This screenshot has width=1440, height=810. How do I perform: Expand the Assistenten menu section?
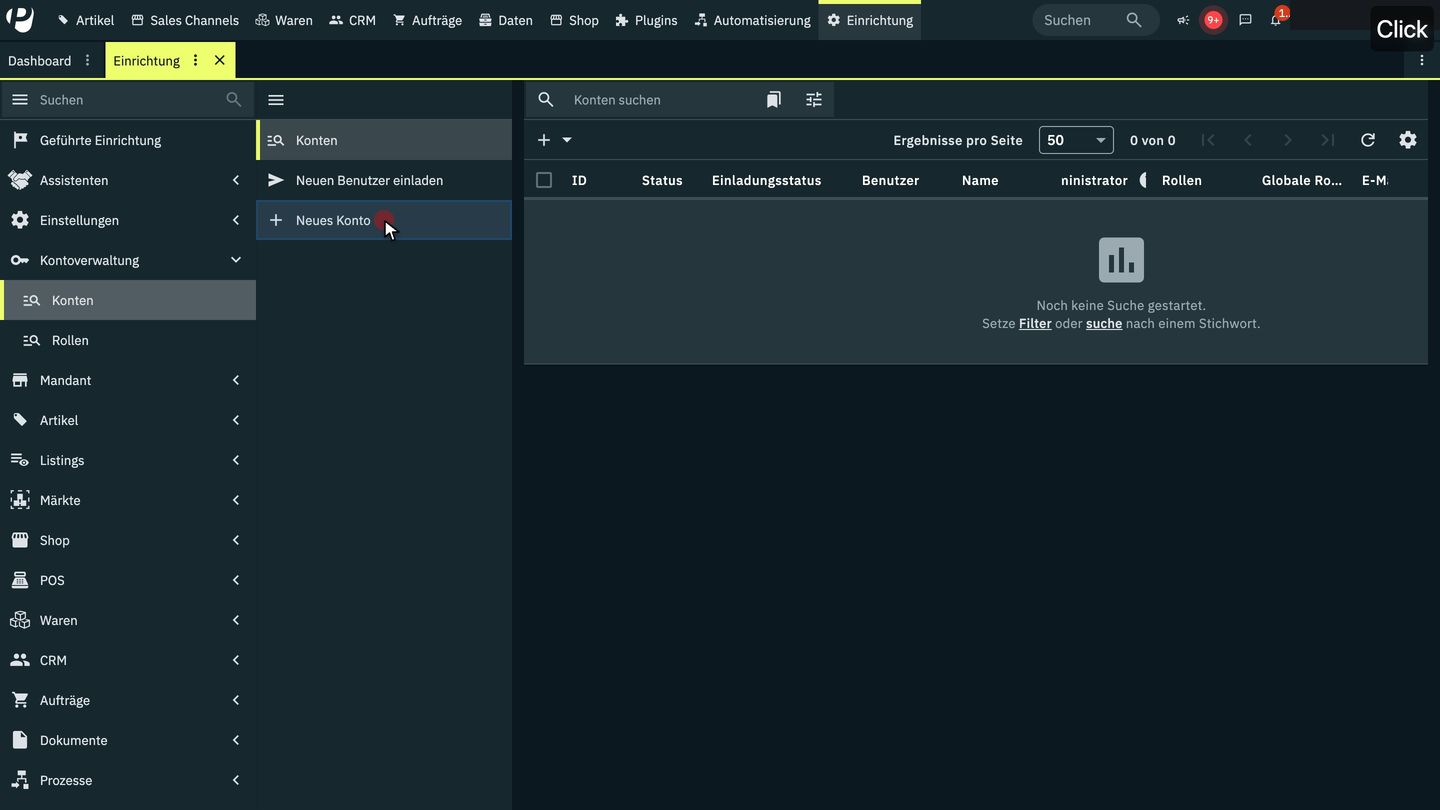[x=128, y=180]
